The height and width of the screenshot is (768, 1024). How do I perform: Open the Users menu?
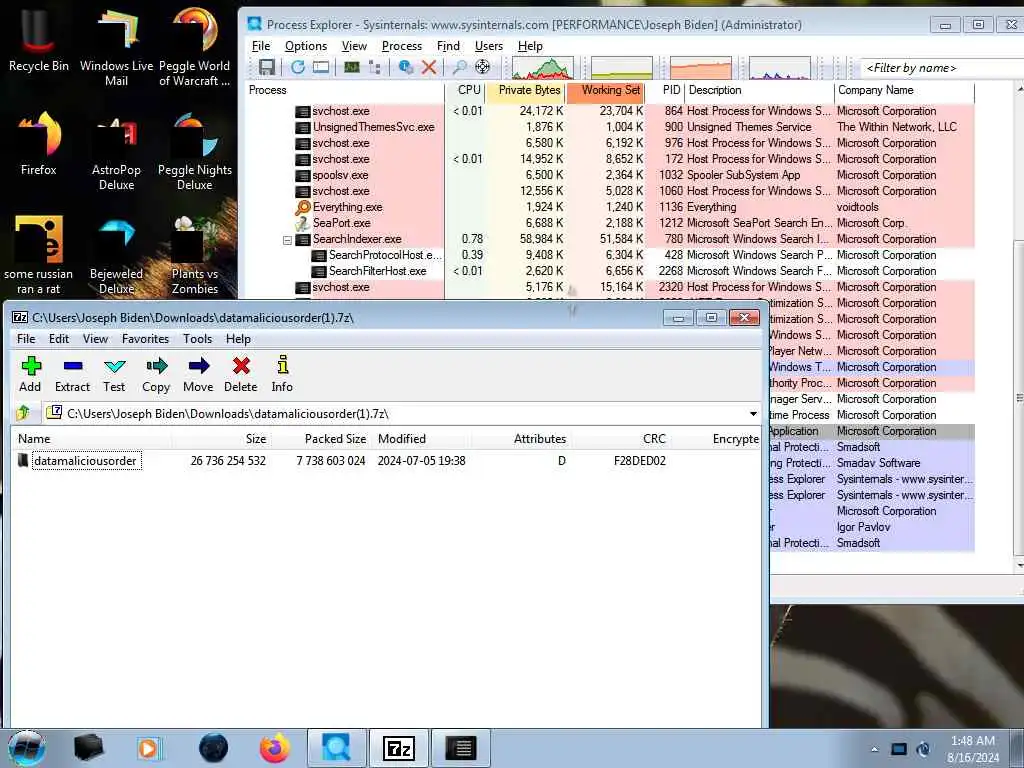click(488, 46)
